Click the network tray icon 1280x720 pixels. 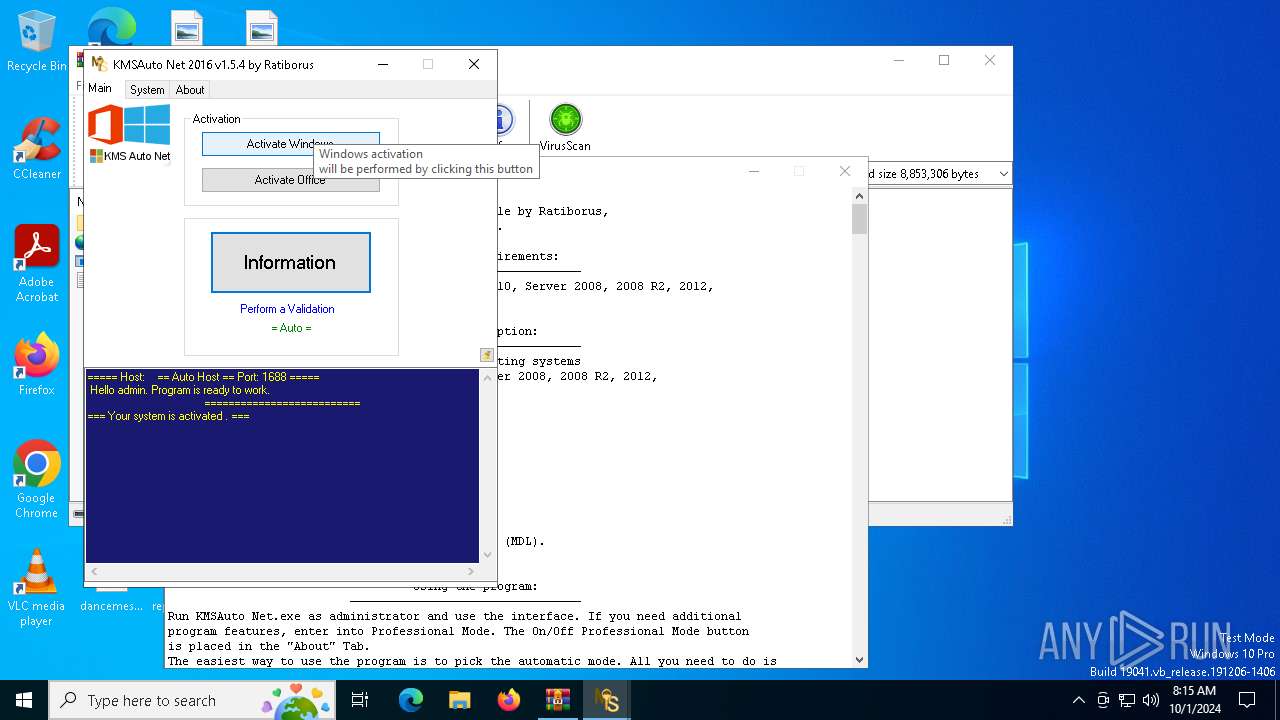coord(1127,700)
